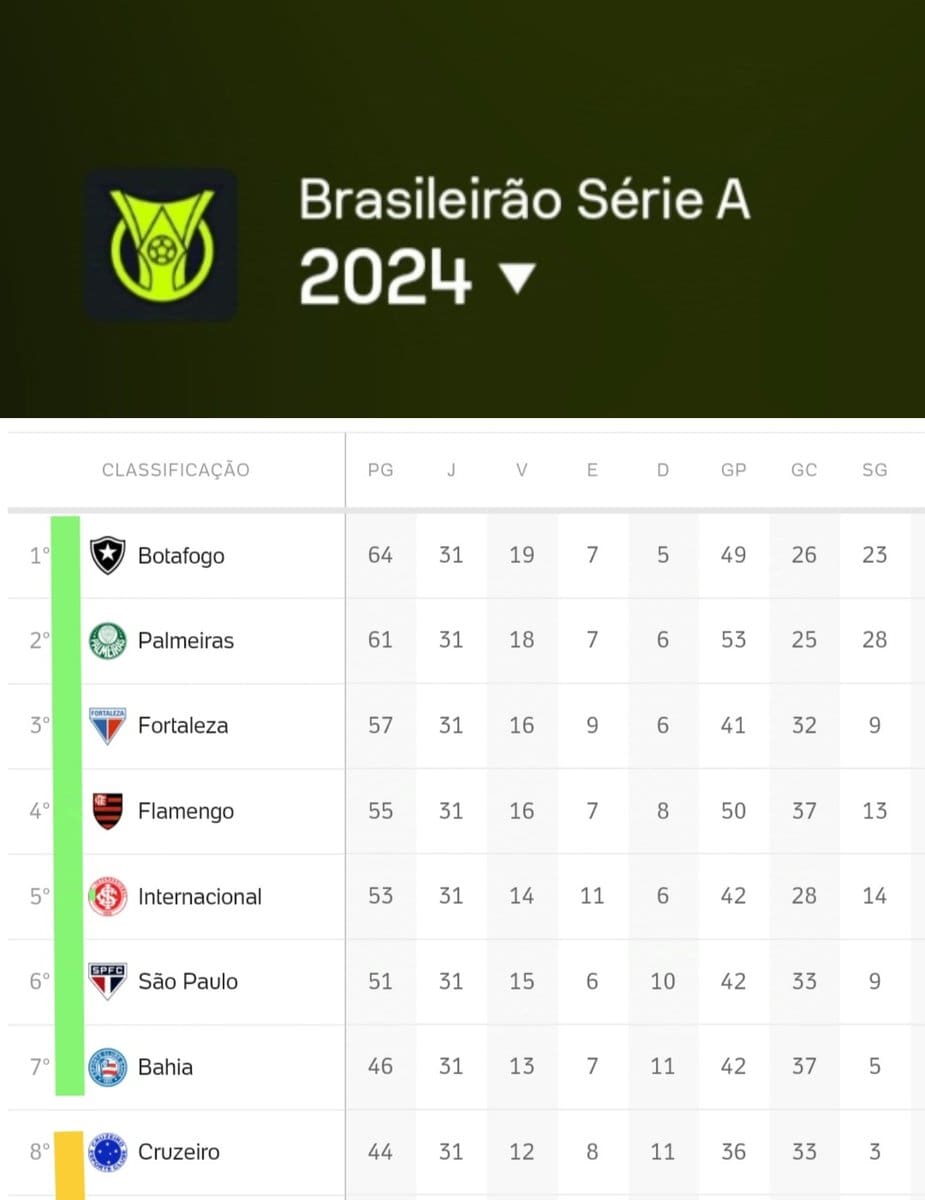Click the São Paulo club crest
The width and height of the screenshot is (925, 1200).
pos(108,981)
